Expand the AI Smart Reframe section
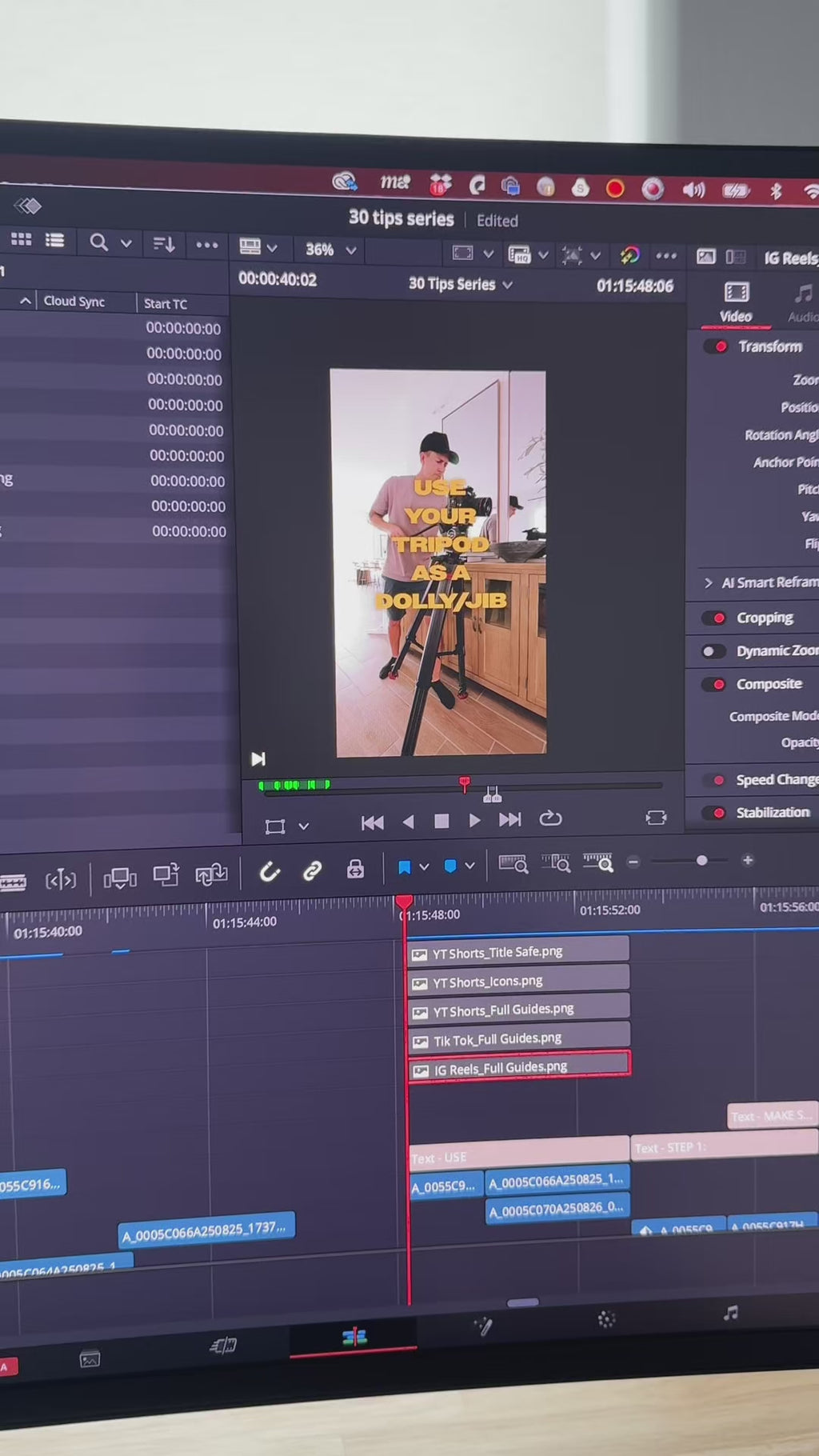The image size is (819, 1456). pos(709,582)
